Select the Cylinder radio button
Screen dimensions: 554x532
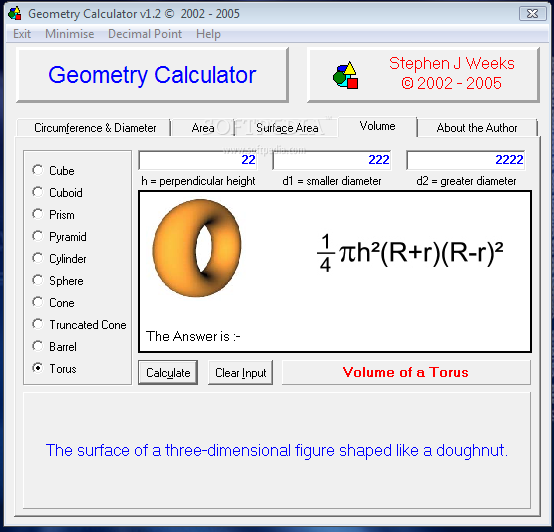[37, 258]
